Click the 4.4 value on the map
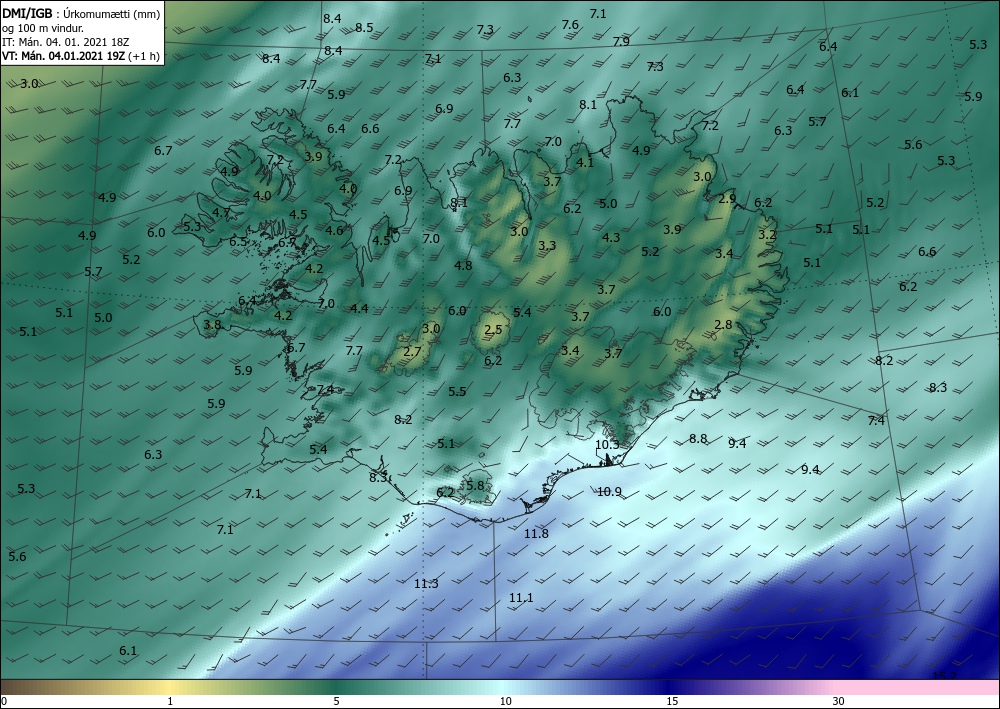 point(359,309)
